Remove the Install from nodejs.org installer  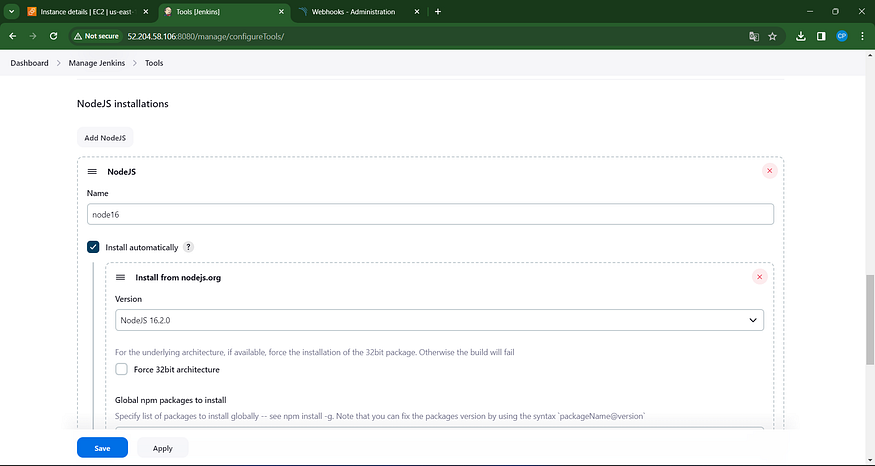(x=759, y=277)
